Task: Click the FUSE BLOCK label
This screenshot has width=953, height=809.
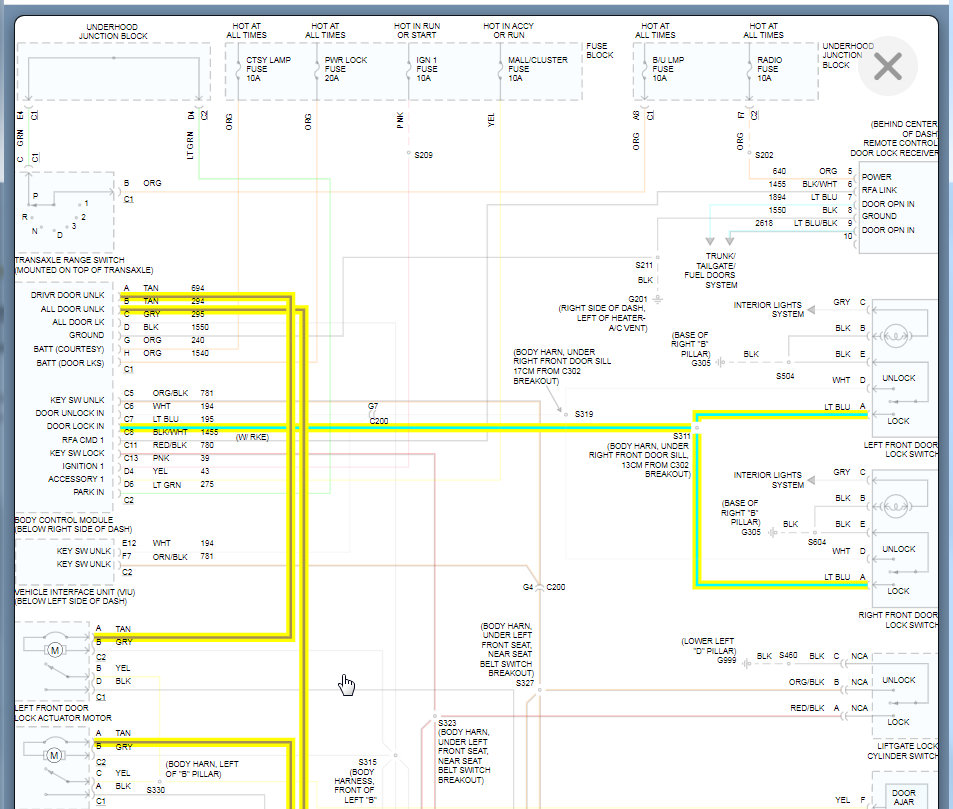Action: (599, 50)
